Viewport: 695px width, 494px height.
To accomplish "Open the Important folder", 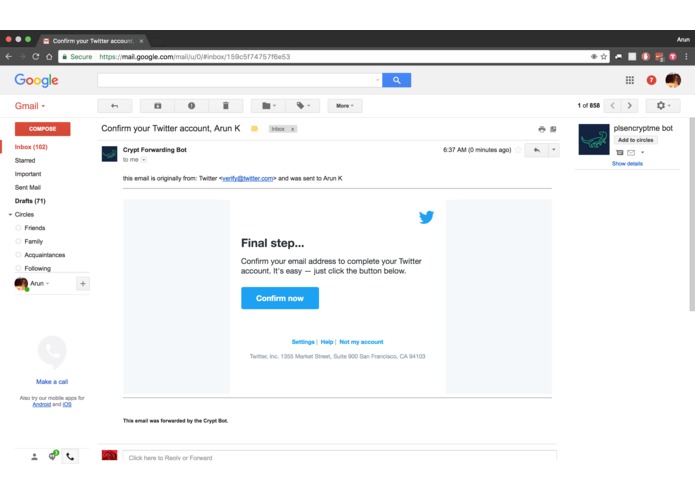I will click(x=28, y=174).
